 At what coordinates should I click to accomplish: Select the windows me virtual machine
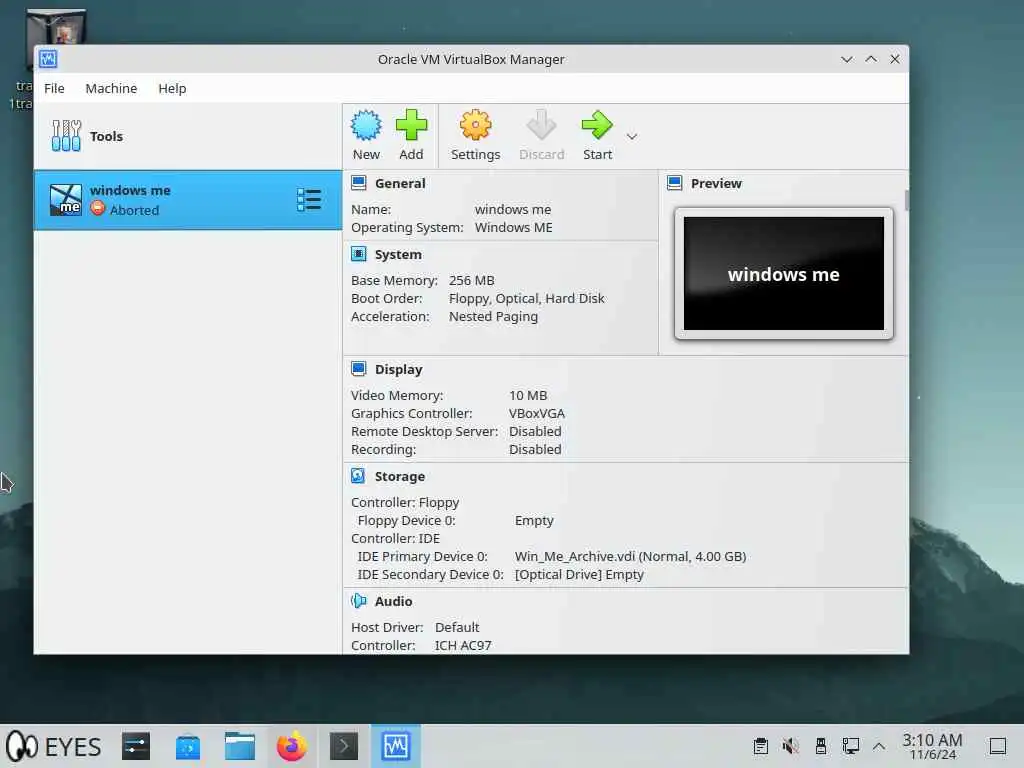188,200
